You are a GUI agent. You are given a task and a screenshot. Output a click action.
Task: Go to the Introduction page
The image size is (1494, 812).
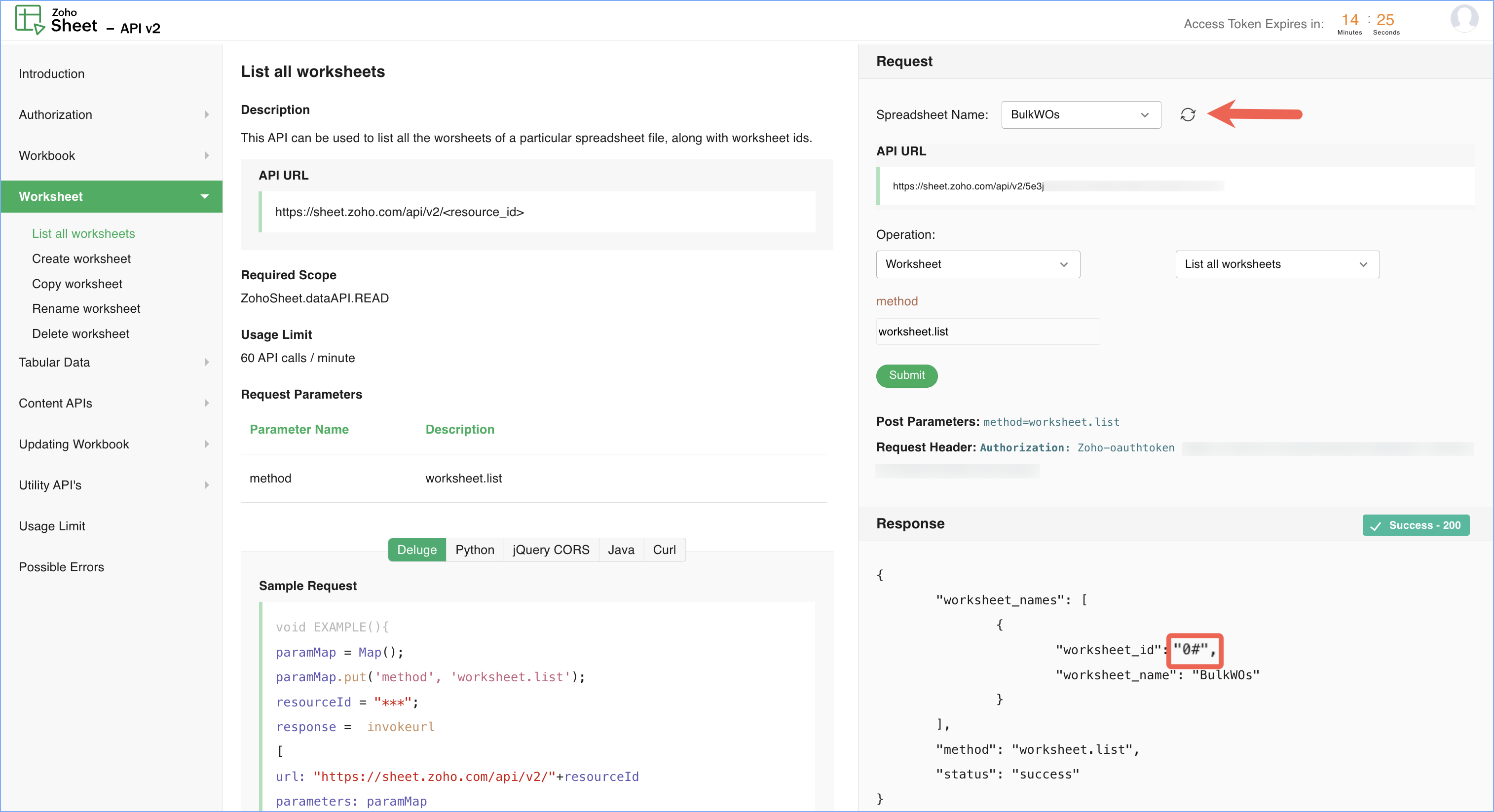(x=52, y=74)
